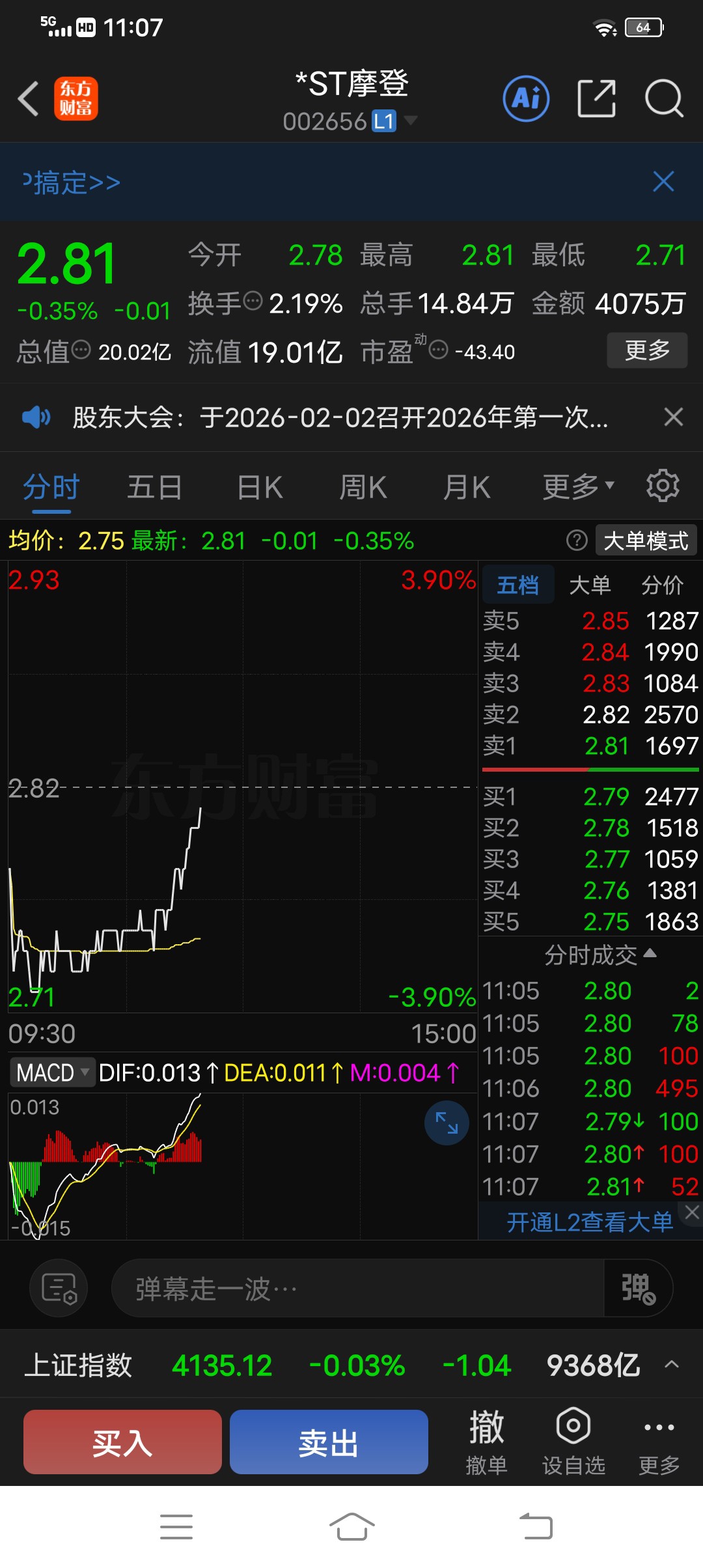Tap the info icon beside 换手
Image resolution: width=703 pixels, height=1568 pixels.
pyautogui.click(x=253, y=301)
